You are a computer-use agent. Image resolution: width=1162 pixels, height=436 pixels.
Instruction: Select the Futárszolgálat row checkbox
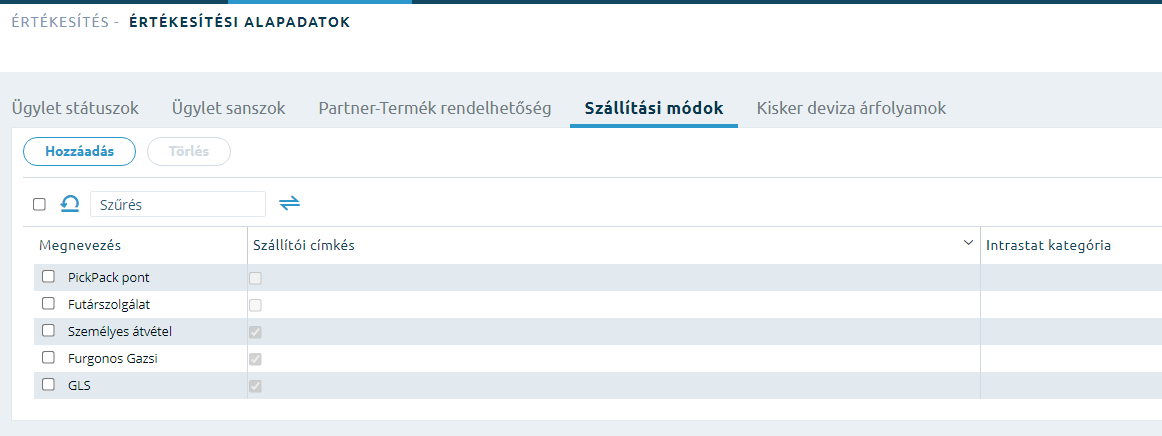tap(48, 303)
